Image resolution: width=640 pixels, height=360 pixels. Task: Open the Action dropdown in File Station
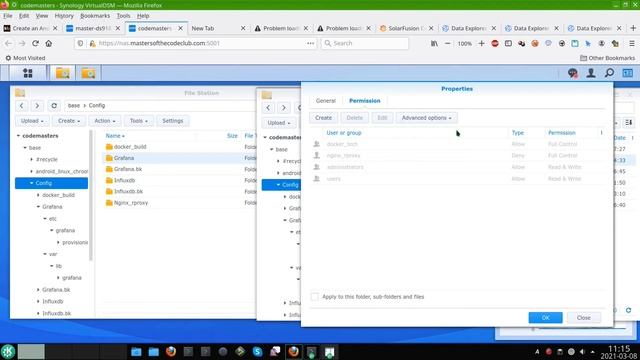coord(104,121)
